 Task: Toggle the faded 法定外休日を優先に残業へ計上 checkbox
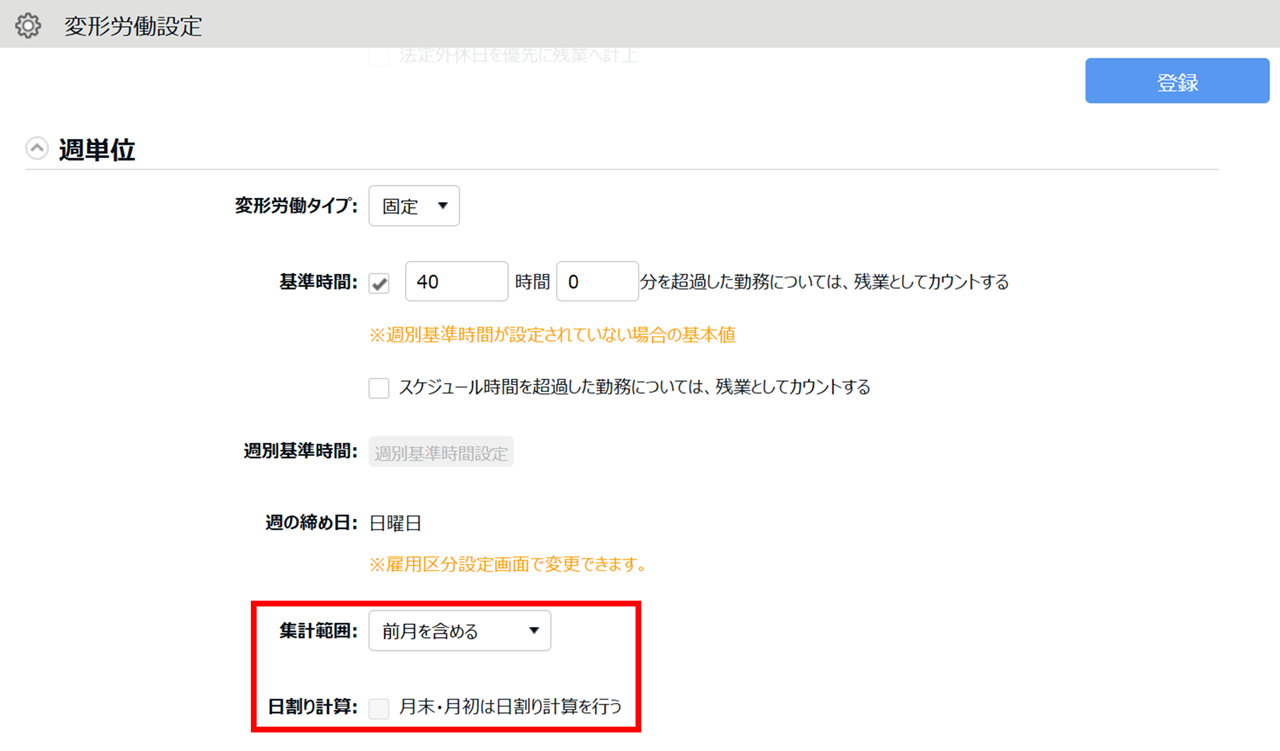[x=379, y=57]
